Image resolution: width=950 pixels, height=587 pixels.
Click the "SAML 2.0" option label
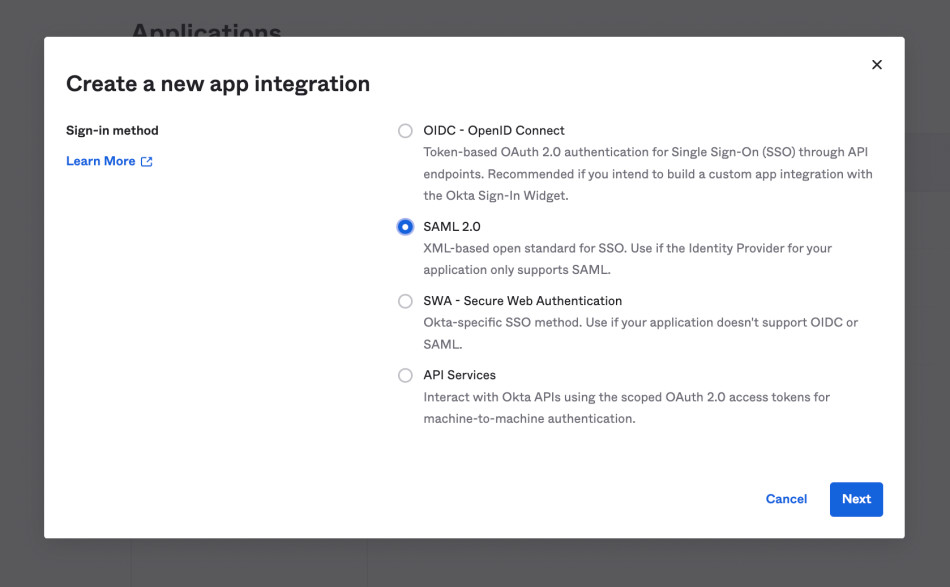pyautogui.click(x=452, y=227)
